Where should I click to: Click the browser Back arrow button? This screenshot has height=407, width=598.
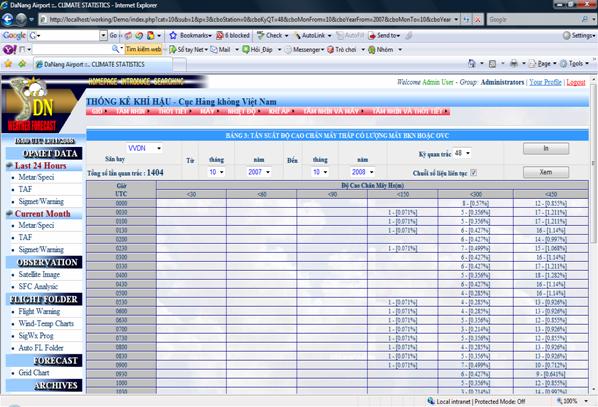tap(8, 19)
